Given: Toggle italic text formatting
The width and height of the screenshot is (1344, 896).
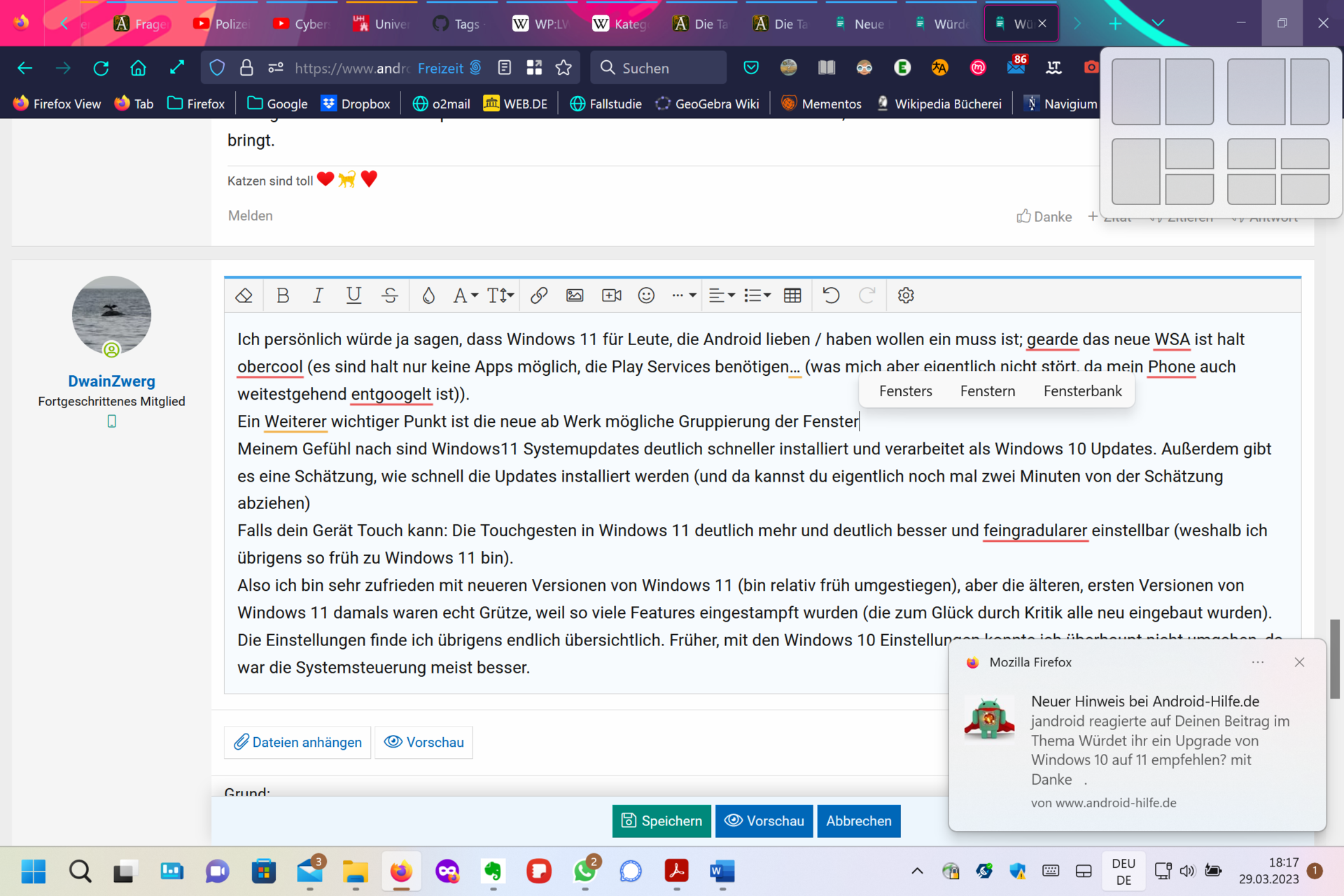Looking at the screenshot, I should click(x=318, y=295).
